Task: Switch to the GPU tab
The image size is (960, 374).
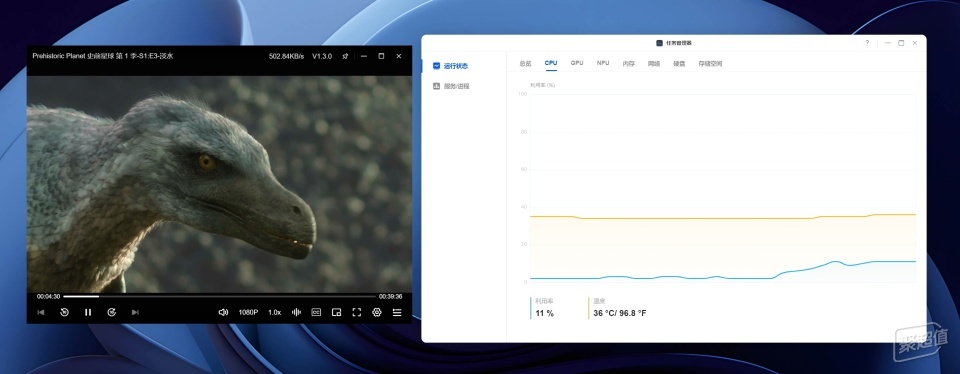Action: (x=577, y=63)
